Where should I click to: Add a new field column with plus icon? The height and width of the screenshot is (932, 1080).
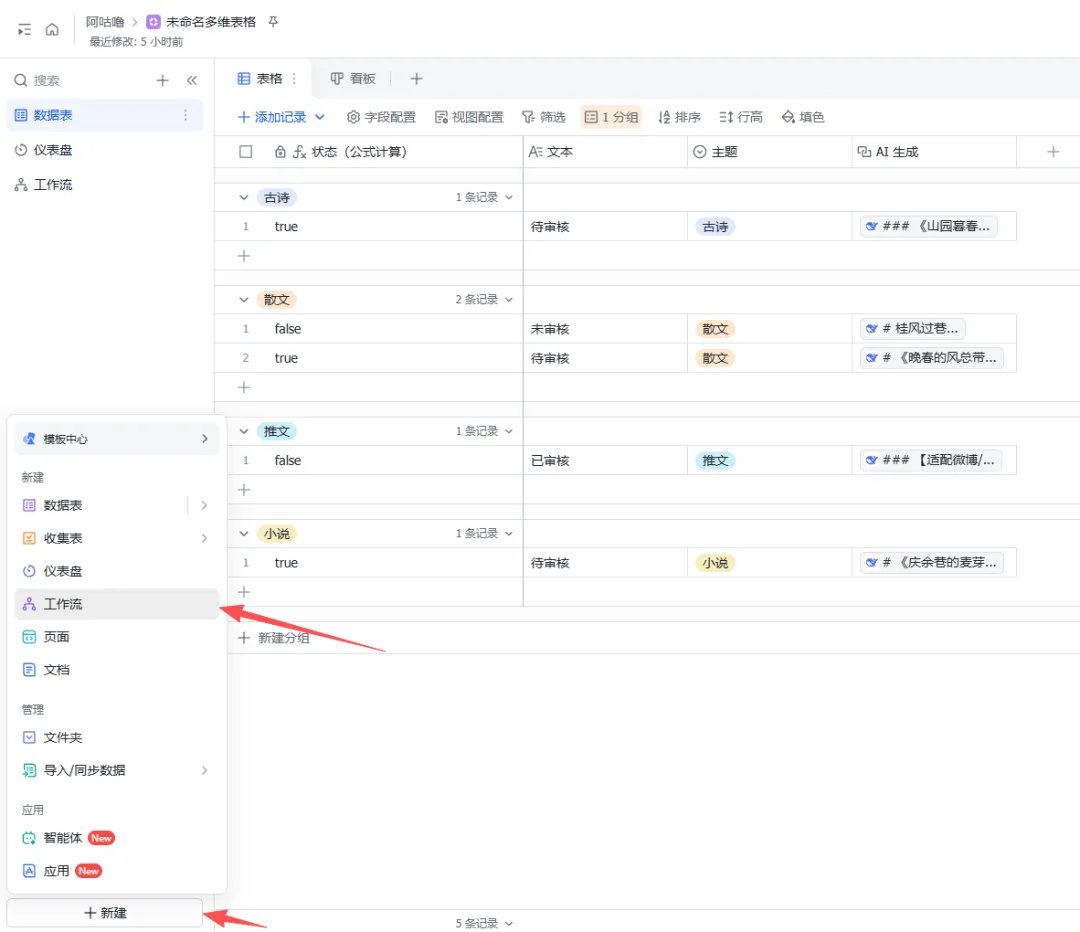(x=1053, y=152)
